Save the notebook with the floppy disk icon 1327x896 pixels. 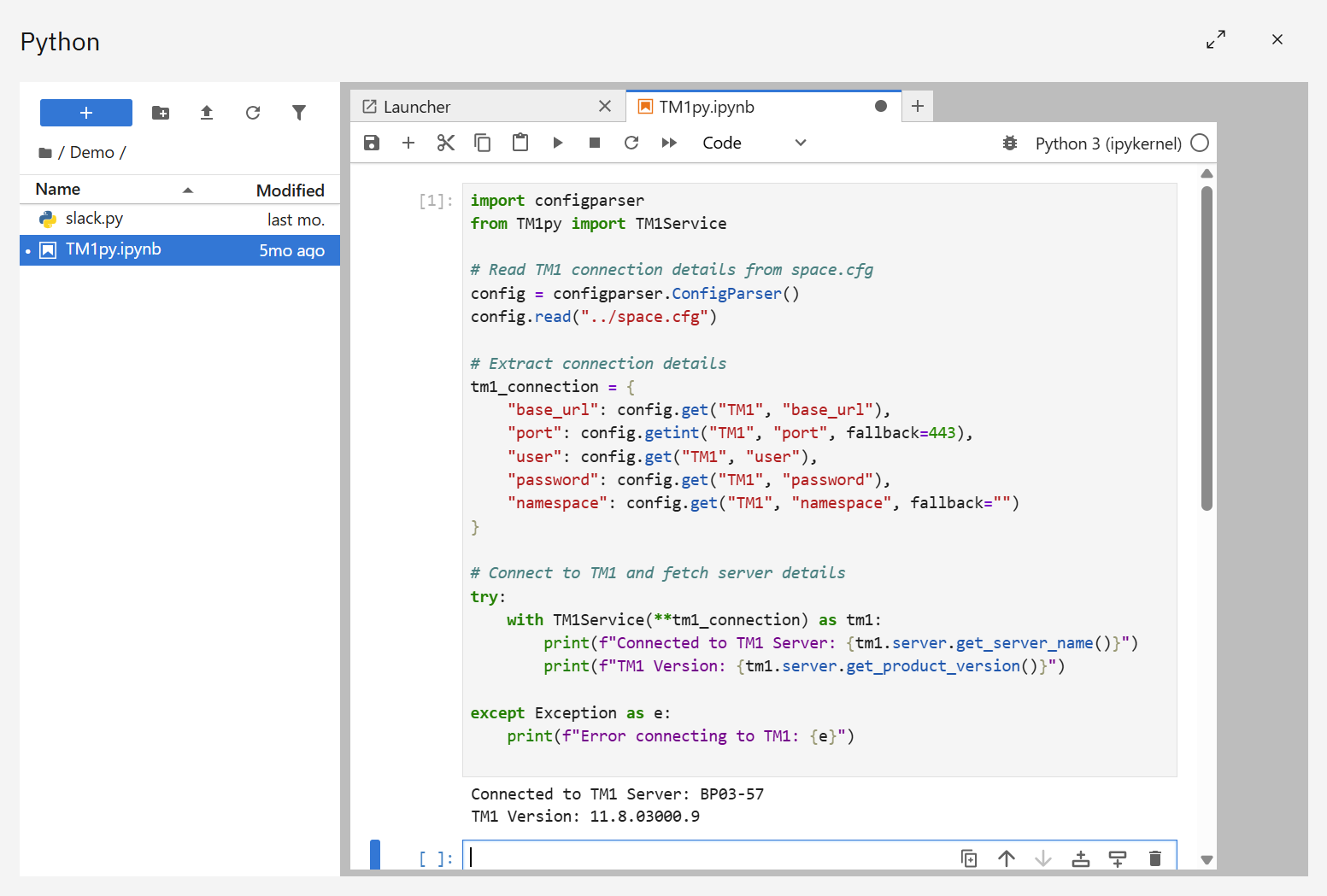point(372,143)
